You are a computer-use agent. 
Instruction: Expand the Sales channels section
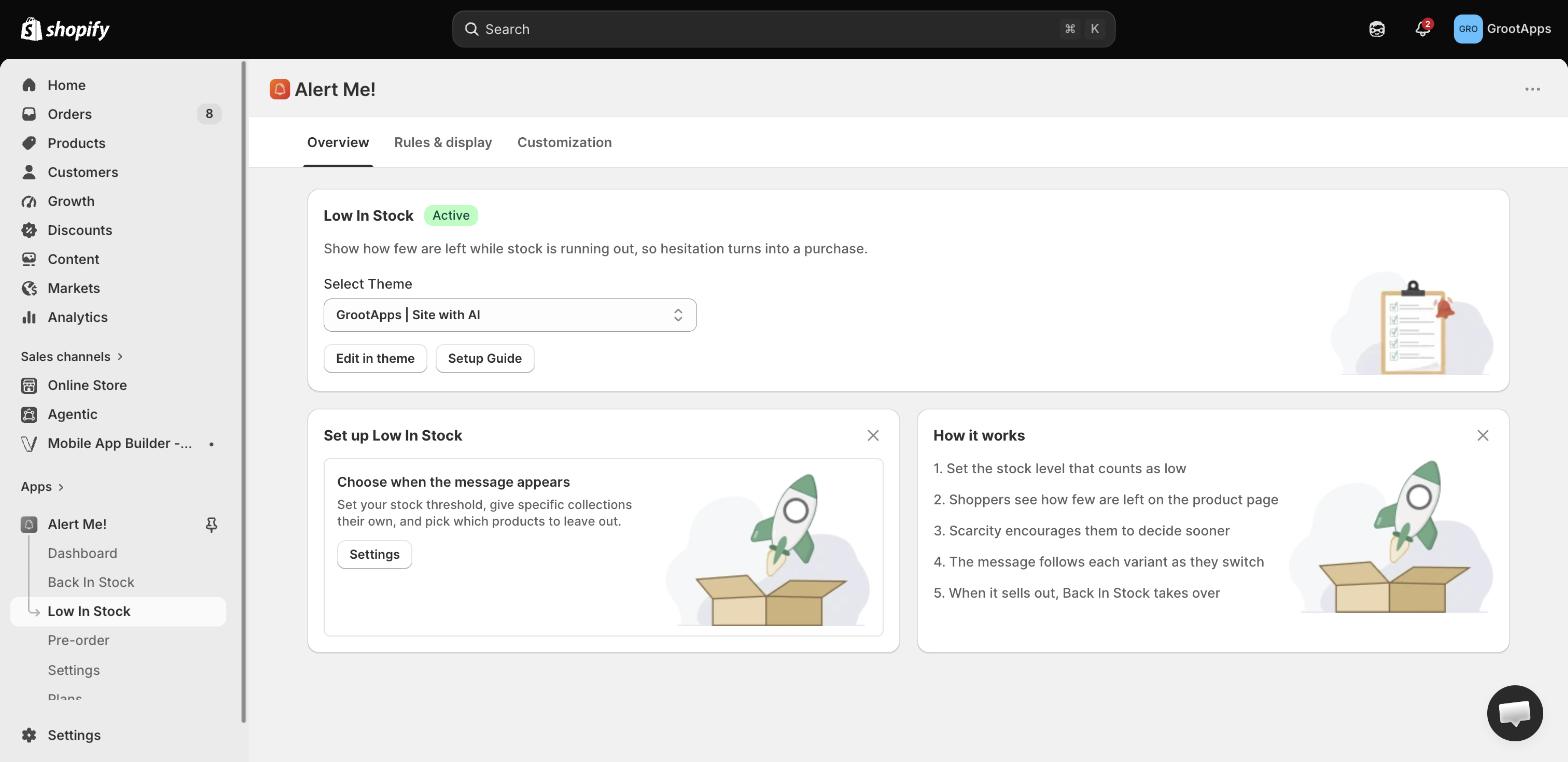[72, 356]
